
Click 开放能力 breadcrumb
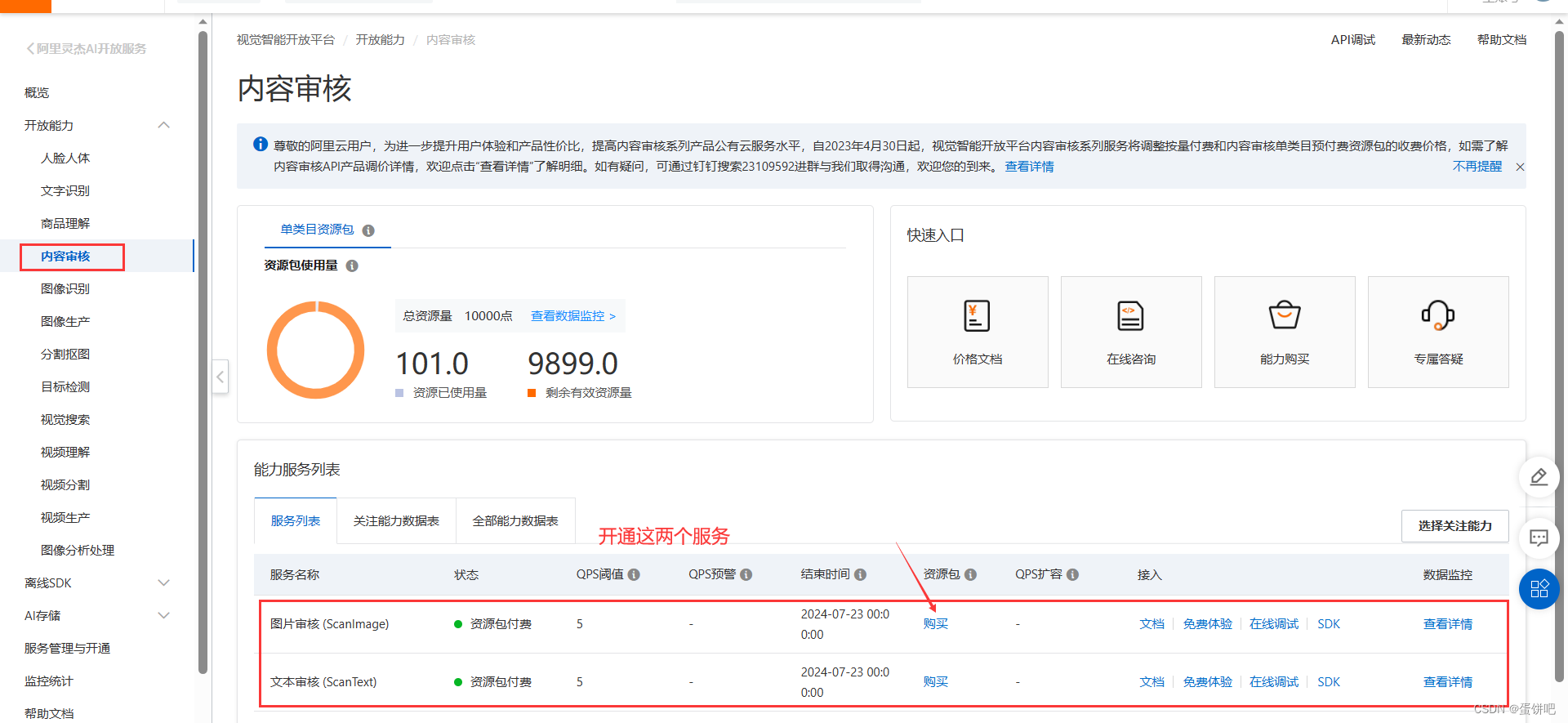tap(380, 39)
